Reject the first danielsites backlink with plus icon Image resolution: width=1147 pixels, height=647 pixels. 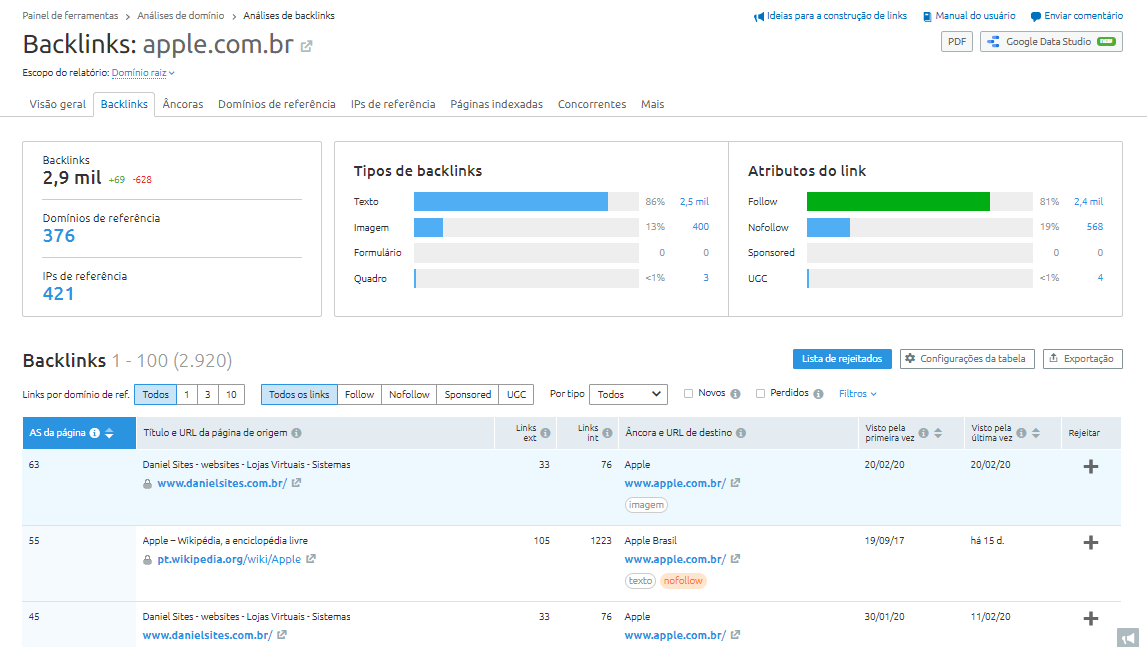[1091, 466]
